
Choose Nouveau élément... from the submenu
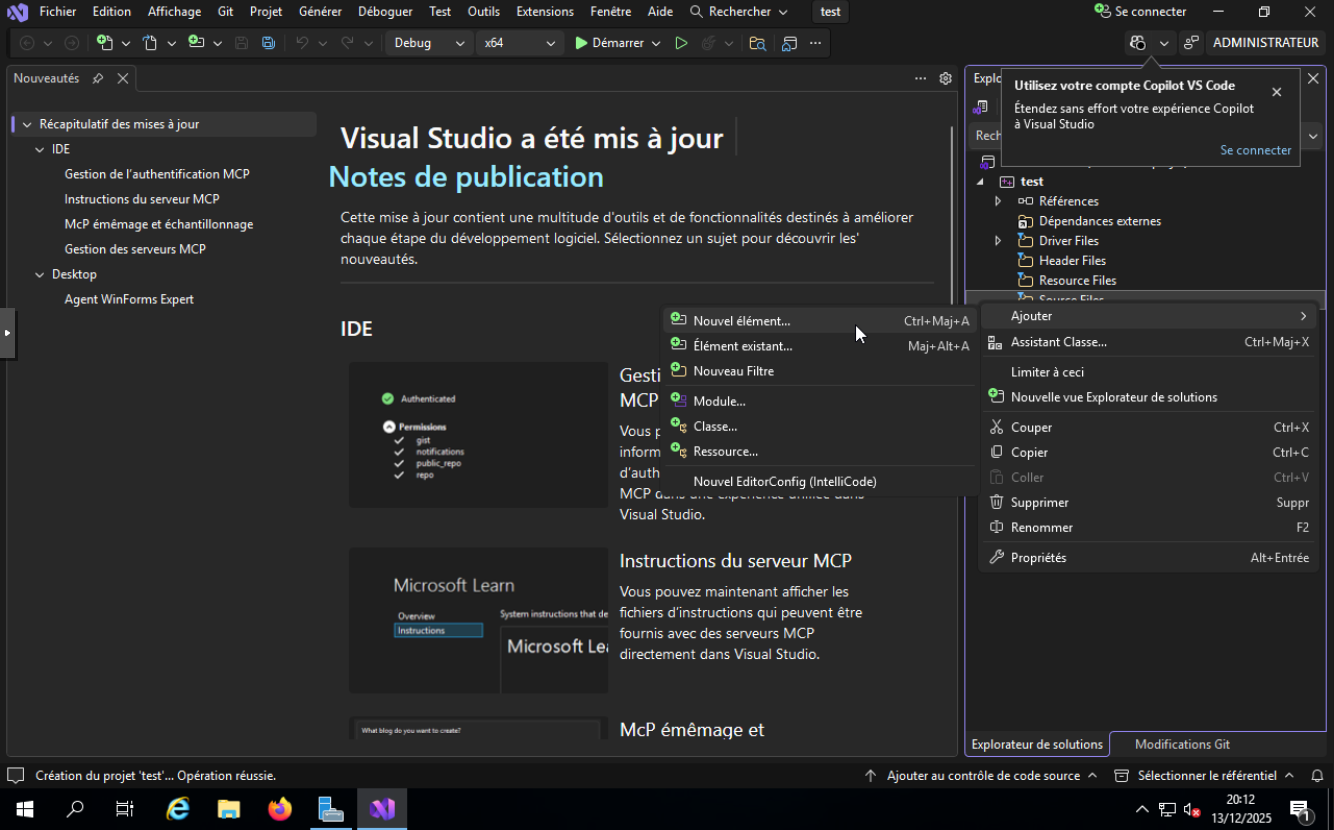819,321
